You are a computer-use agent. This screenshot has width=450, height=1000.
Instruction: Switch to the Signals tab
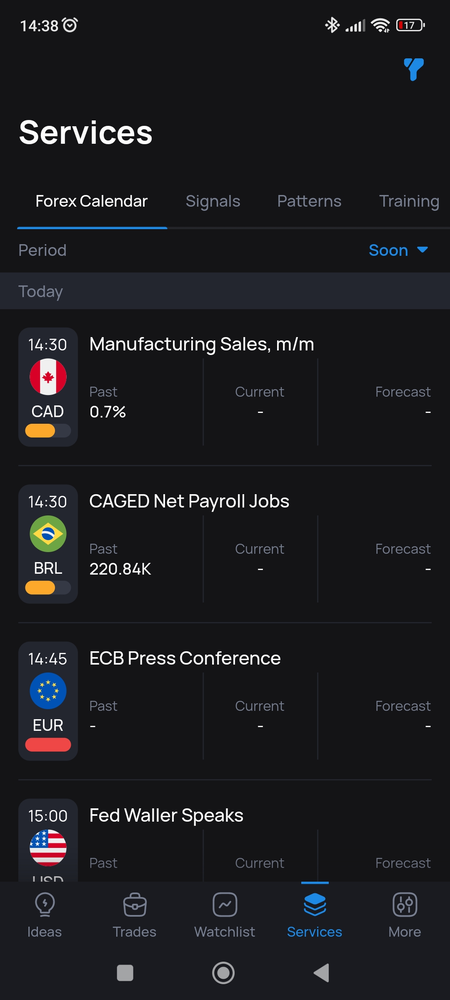pos(213,202)
